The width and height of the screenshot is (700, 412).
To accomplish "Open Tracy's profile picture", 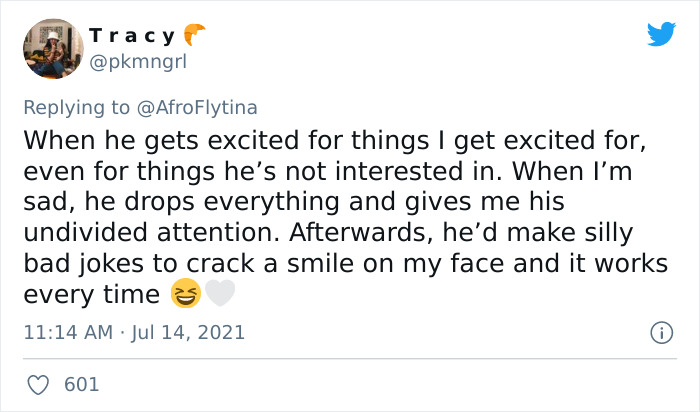I will (x=52, y=48).
